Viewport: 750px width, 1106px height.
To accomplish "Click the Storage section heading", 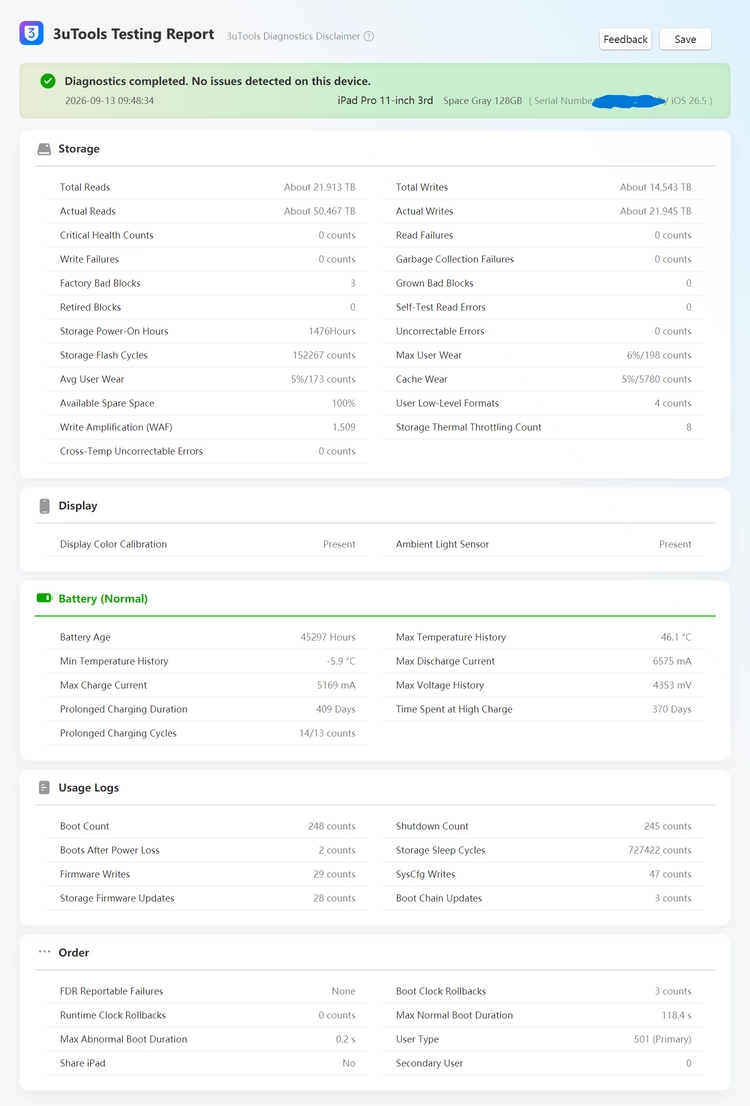I will click(79, 149).
